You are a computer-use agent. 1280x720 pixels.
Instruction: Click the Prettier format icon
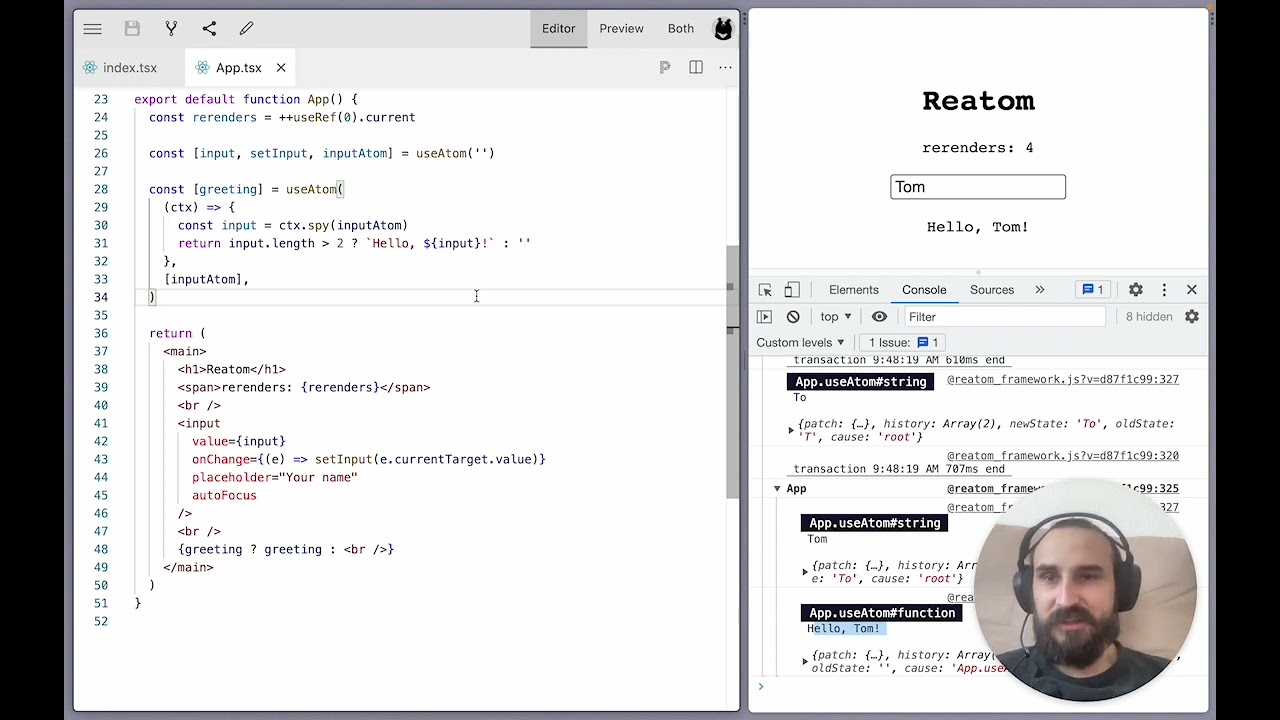665,67
